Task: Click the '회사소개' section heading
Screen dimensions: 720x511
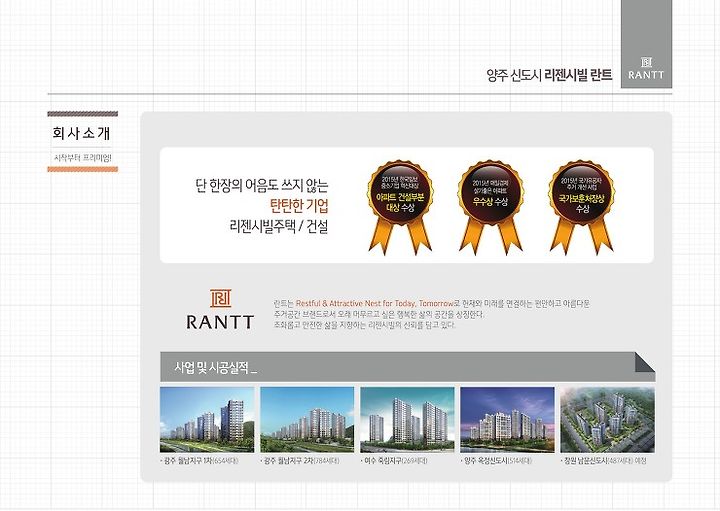Action: point(81,134)
